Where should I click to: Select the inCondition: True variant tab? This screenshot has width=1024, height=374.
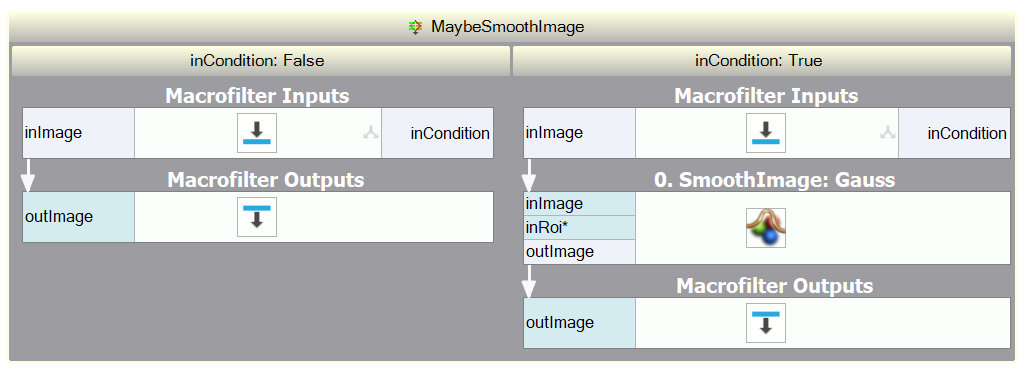[762, 61]
